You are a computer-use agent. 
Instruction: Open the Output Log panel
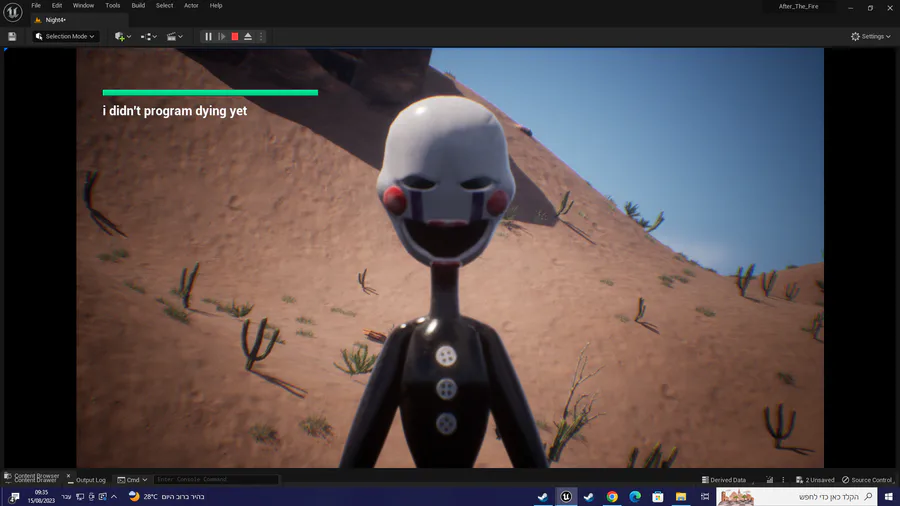pyautogui.click(x=87, y=480)
